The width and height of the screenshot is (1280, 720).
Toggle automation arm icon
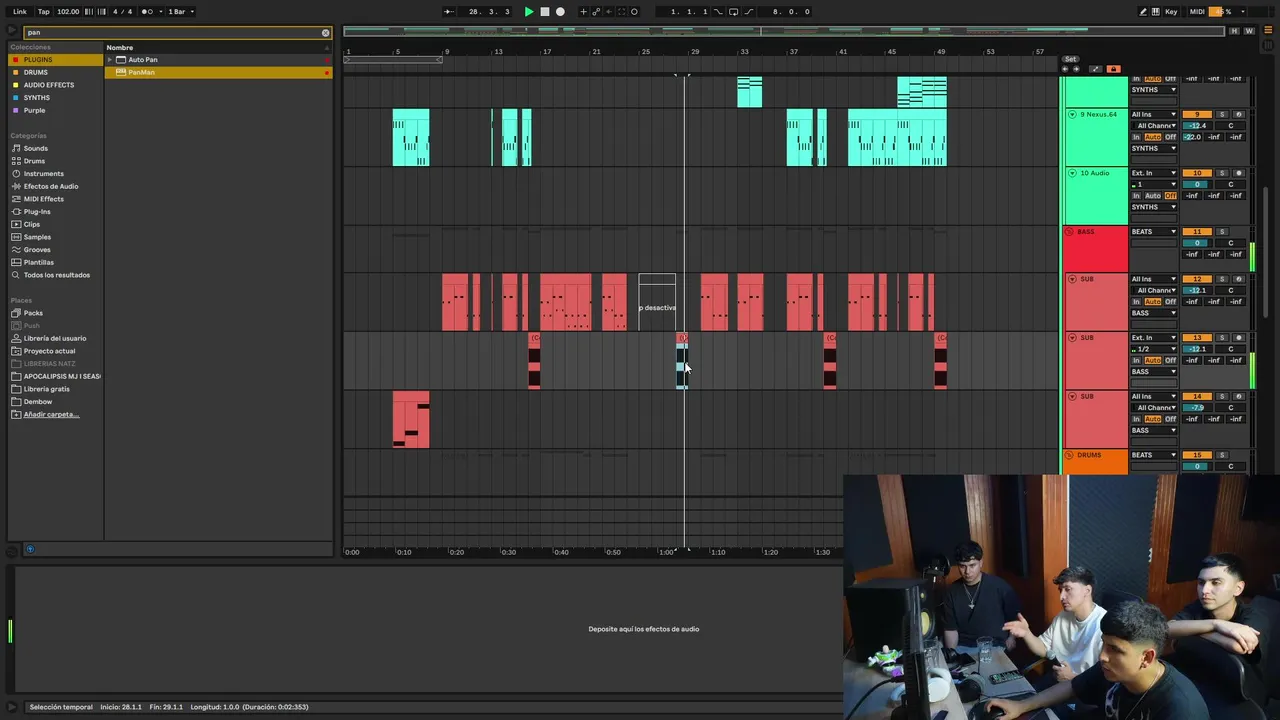pyautogui.click(x=597, y=12)
